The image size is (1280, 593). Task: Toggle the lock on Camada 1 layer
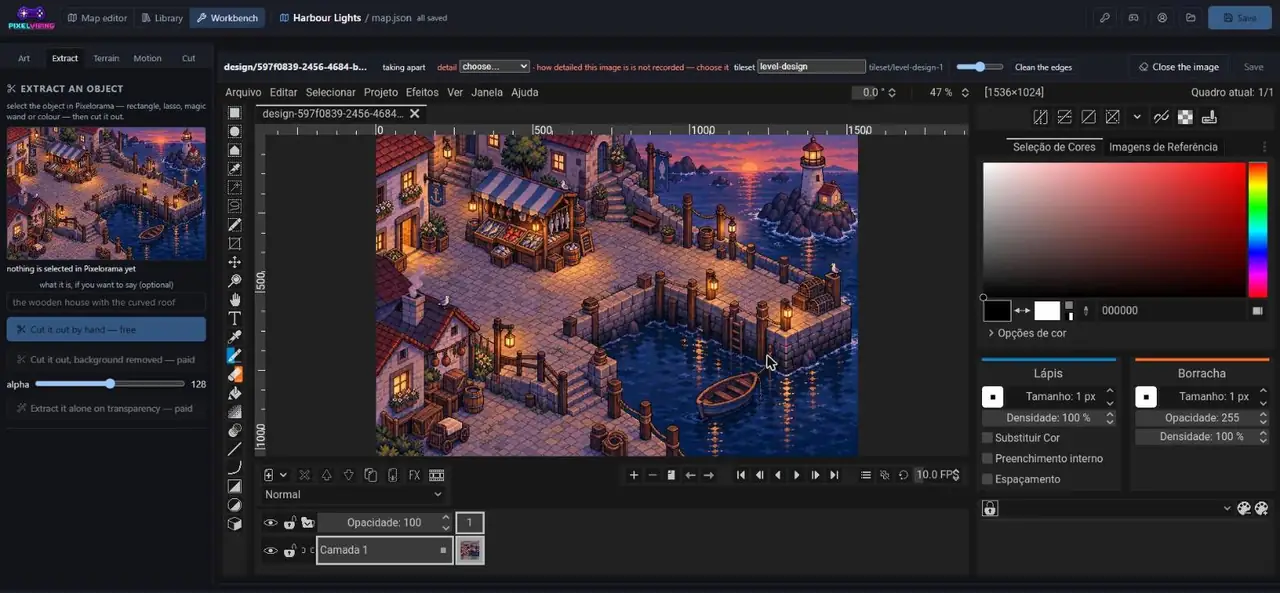pos(289,550)
